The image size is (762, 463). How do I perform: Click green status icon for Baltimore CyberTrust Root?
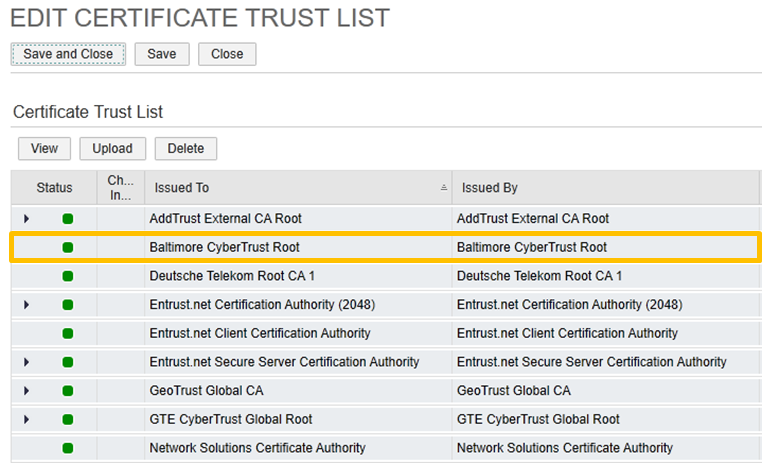coord(68,247)
